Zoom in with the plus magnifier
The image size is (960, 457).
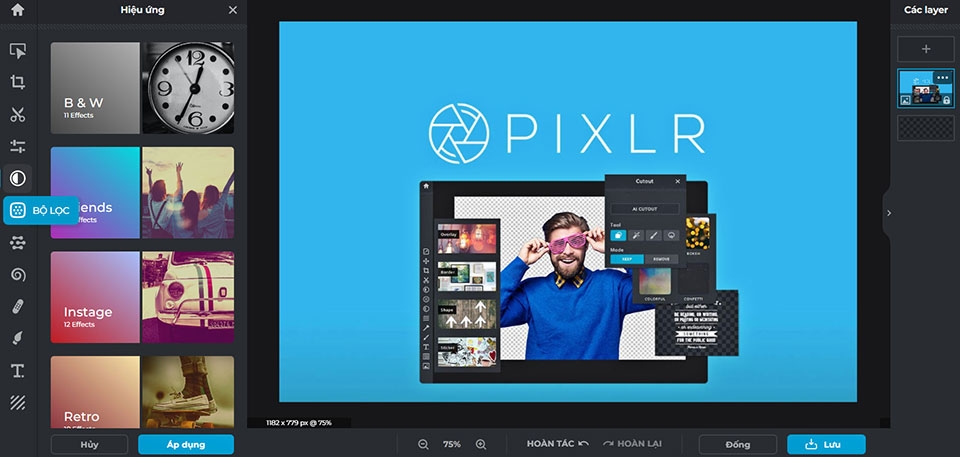click(x=481, y=444)
